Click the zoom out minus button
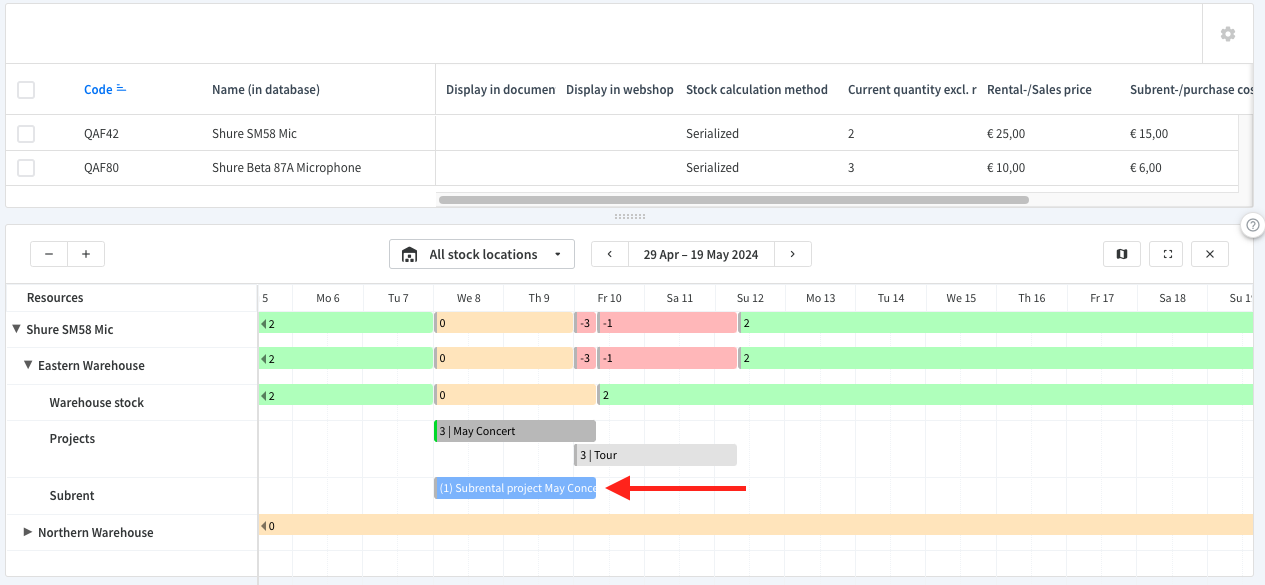Screen dimensions: 1265x585 (x=49, y=254)
